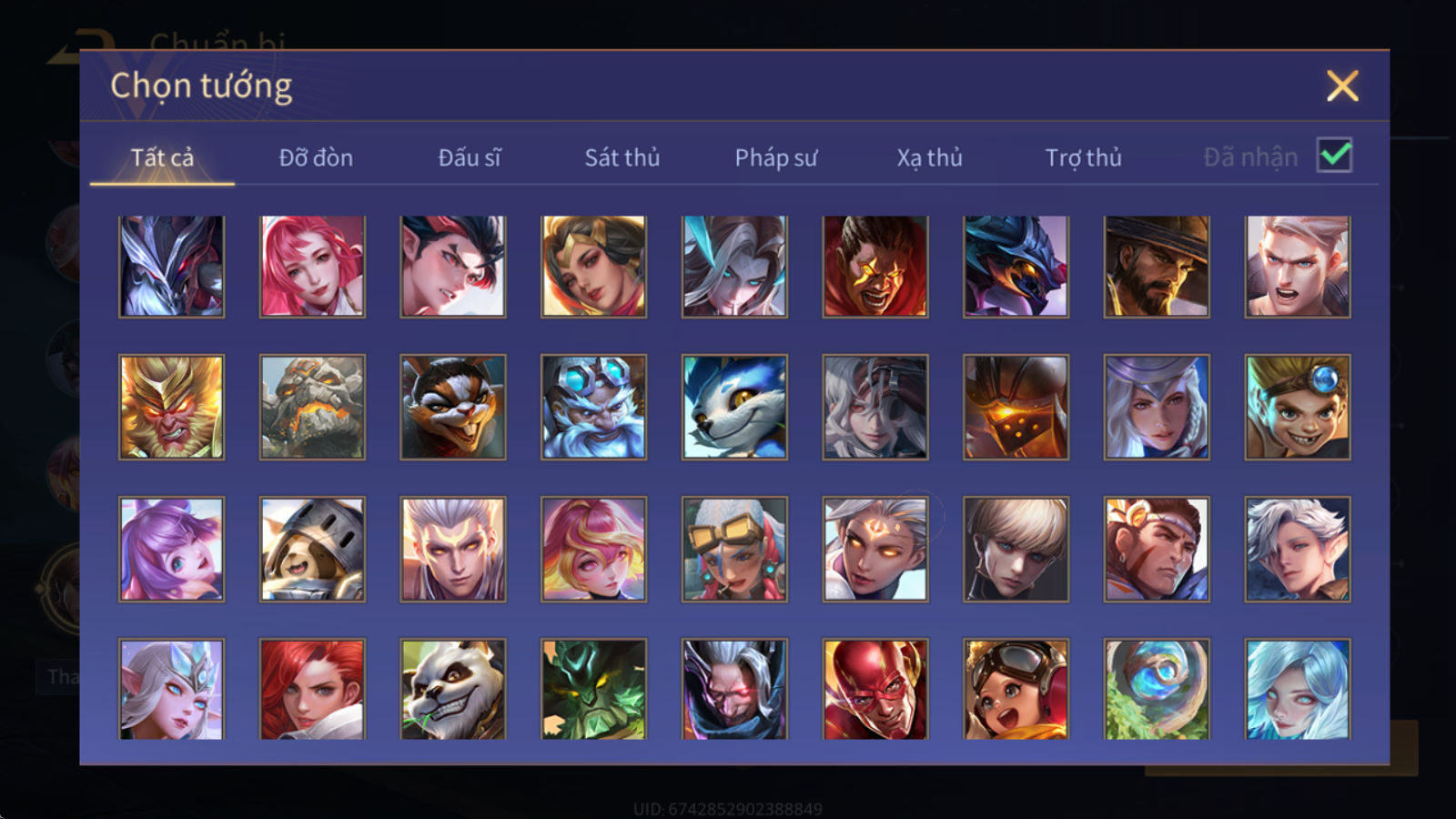Viewport: 1456px width, 819px height.
Task: Open the Trợ thủ tab
Action: [1083, 158]
